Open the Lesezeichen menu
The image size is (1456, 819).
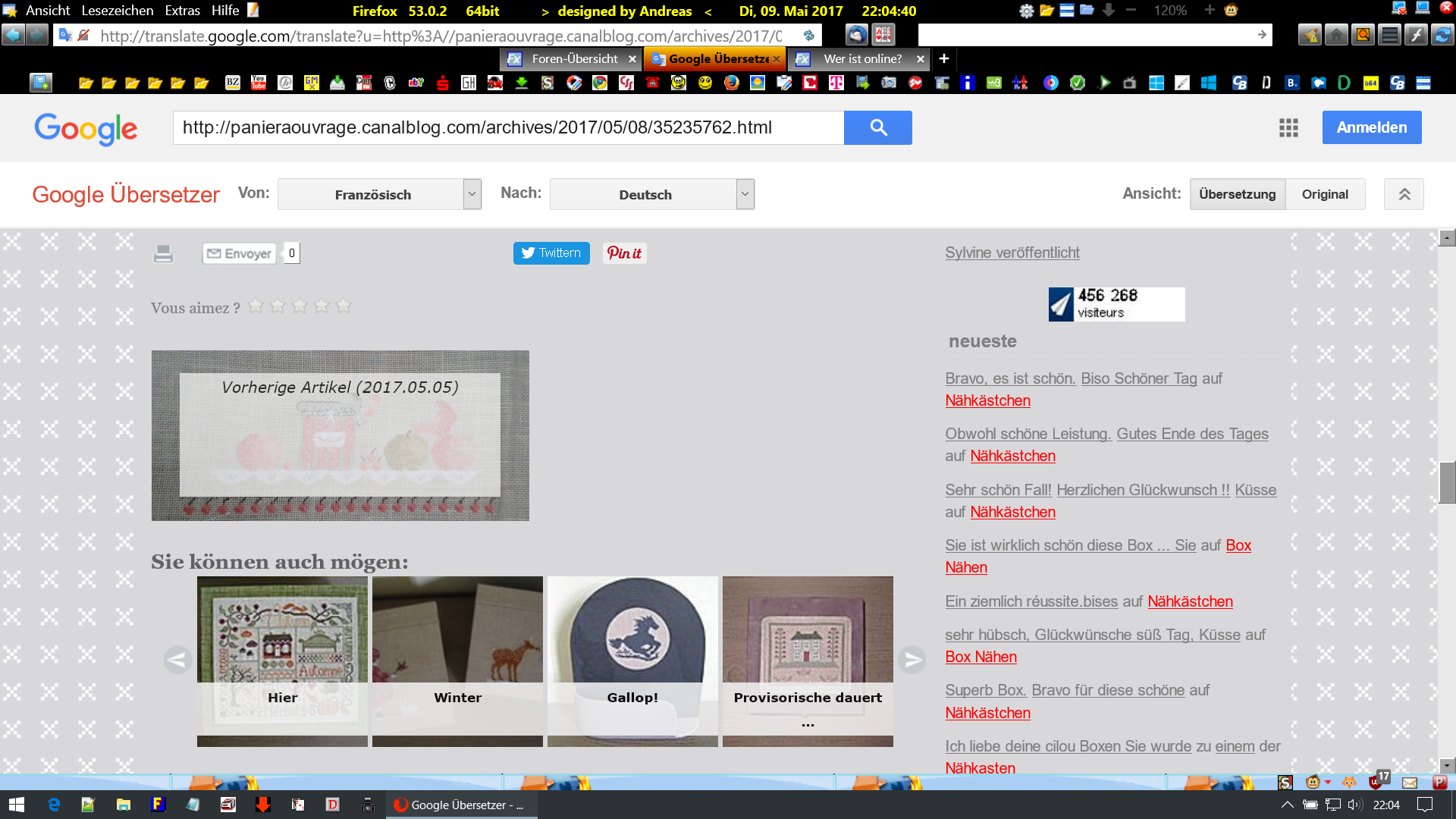[x=118, y=11]
